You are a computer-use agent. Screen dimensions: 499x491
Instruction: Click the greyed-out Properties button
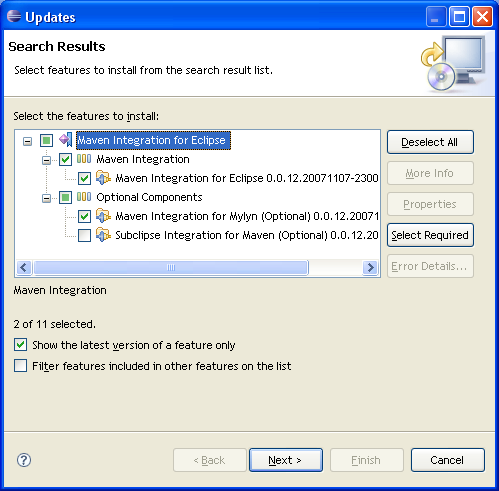[x=430, y=204]
